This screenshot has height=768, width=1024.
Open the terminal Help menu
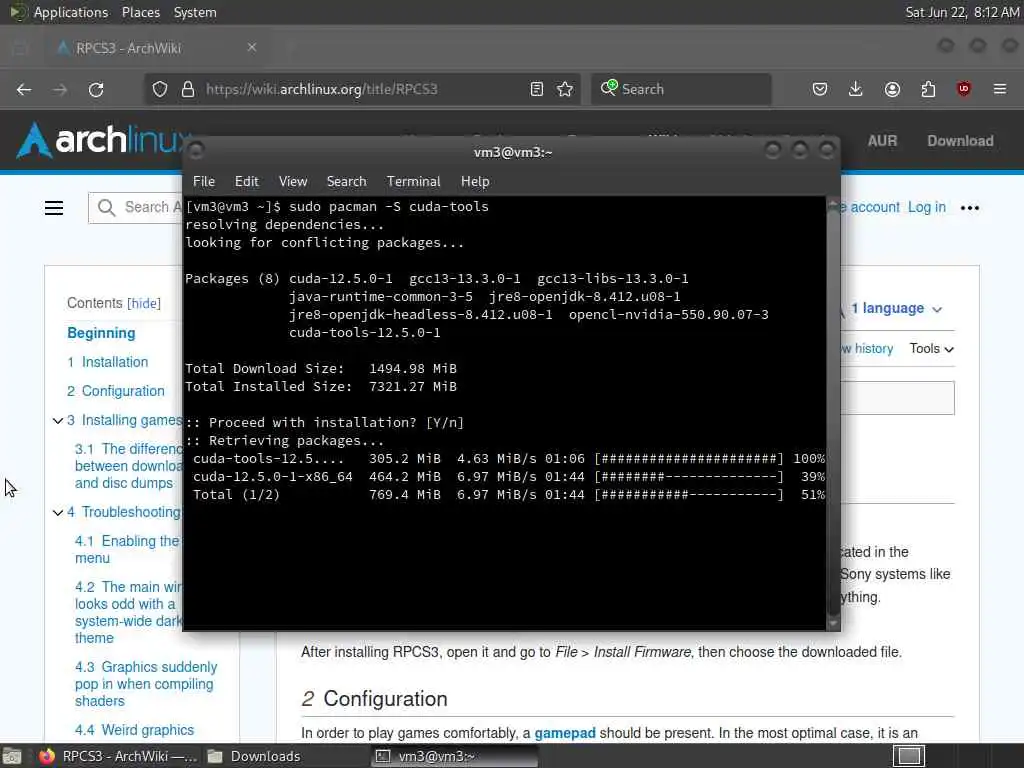(x=475, y=182)
